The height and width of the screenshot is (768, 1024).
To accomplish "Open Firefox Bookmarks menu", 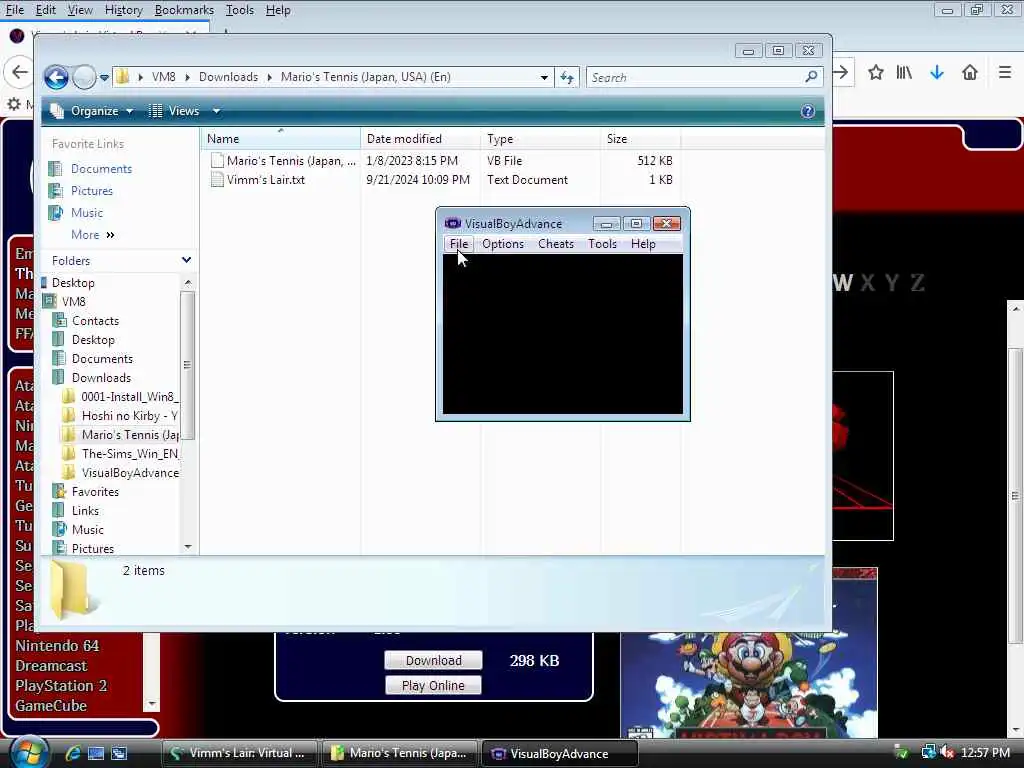I will [x=184, y=10].
